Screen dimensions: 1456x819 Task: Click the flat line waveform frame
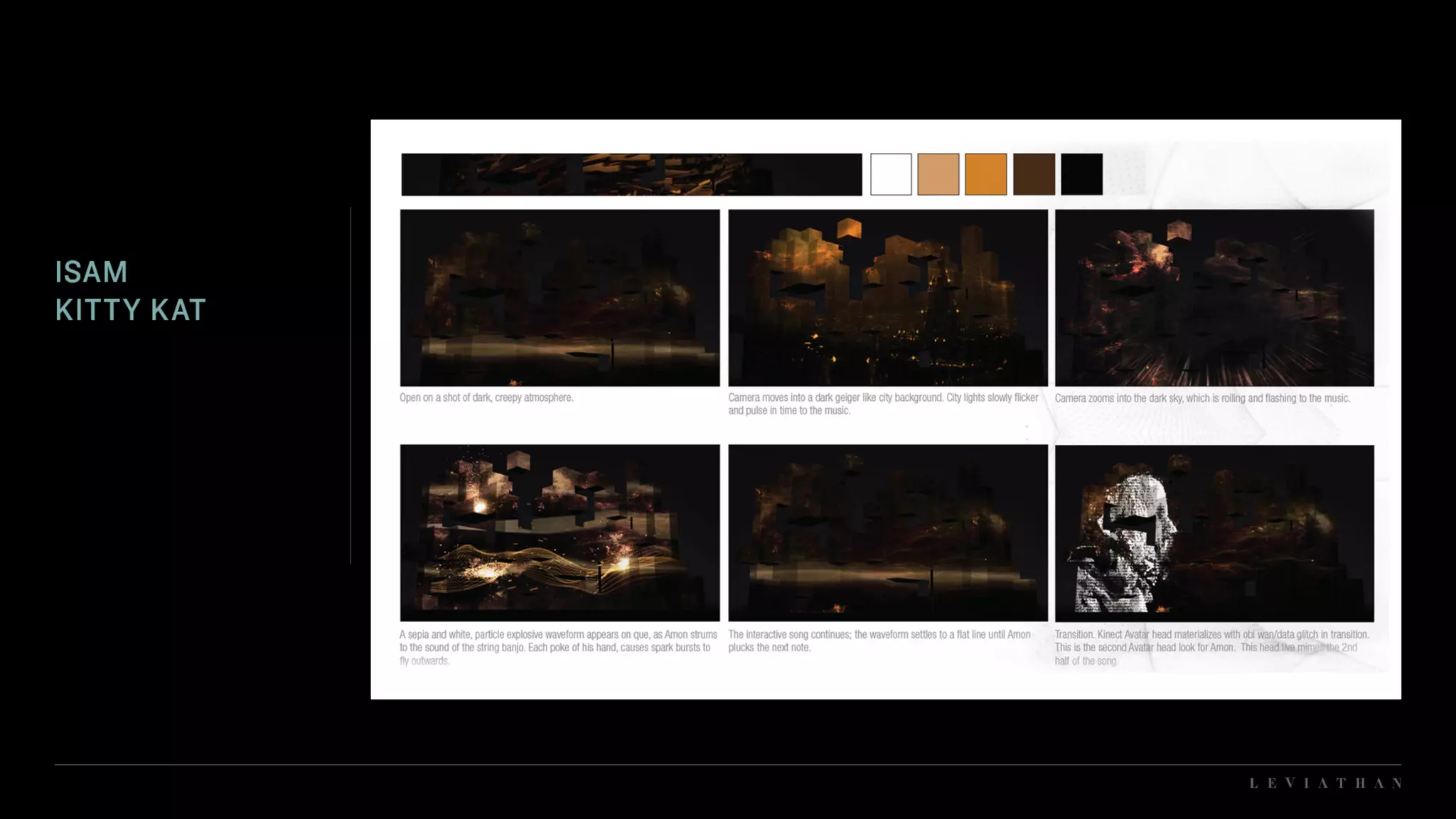(x=887, y=532)
